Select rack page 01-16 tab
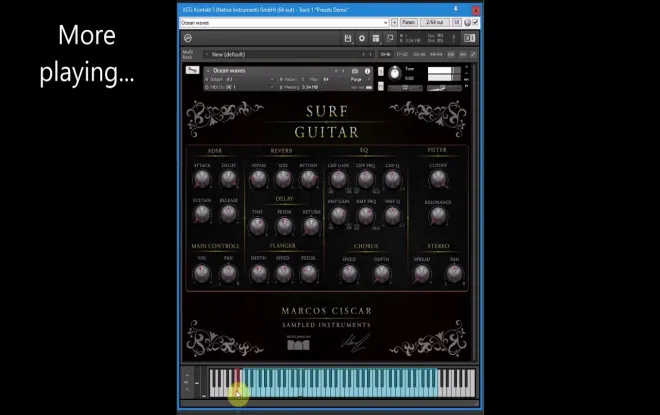The image size is (660, 415). click(x=385, y=54)
